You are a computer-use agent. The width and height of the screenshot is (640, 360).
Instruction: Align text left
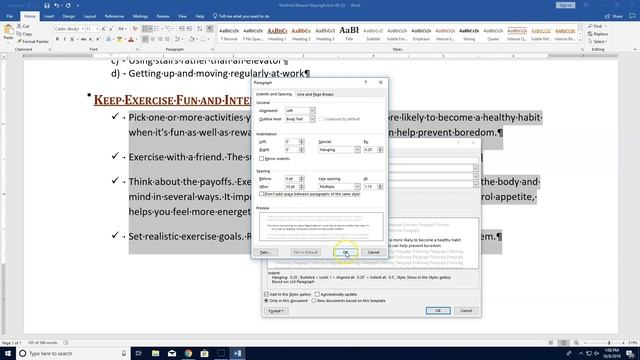(145, 39)
